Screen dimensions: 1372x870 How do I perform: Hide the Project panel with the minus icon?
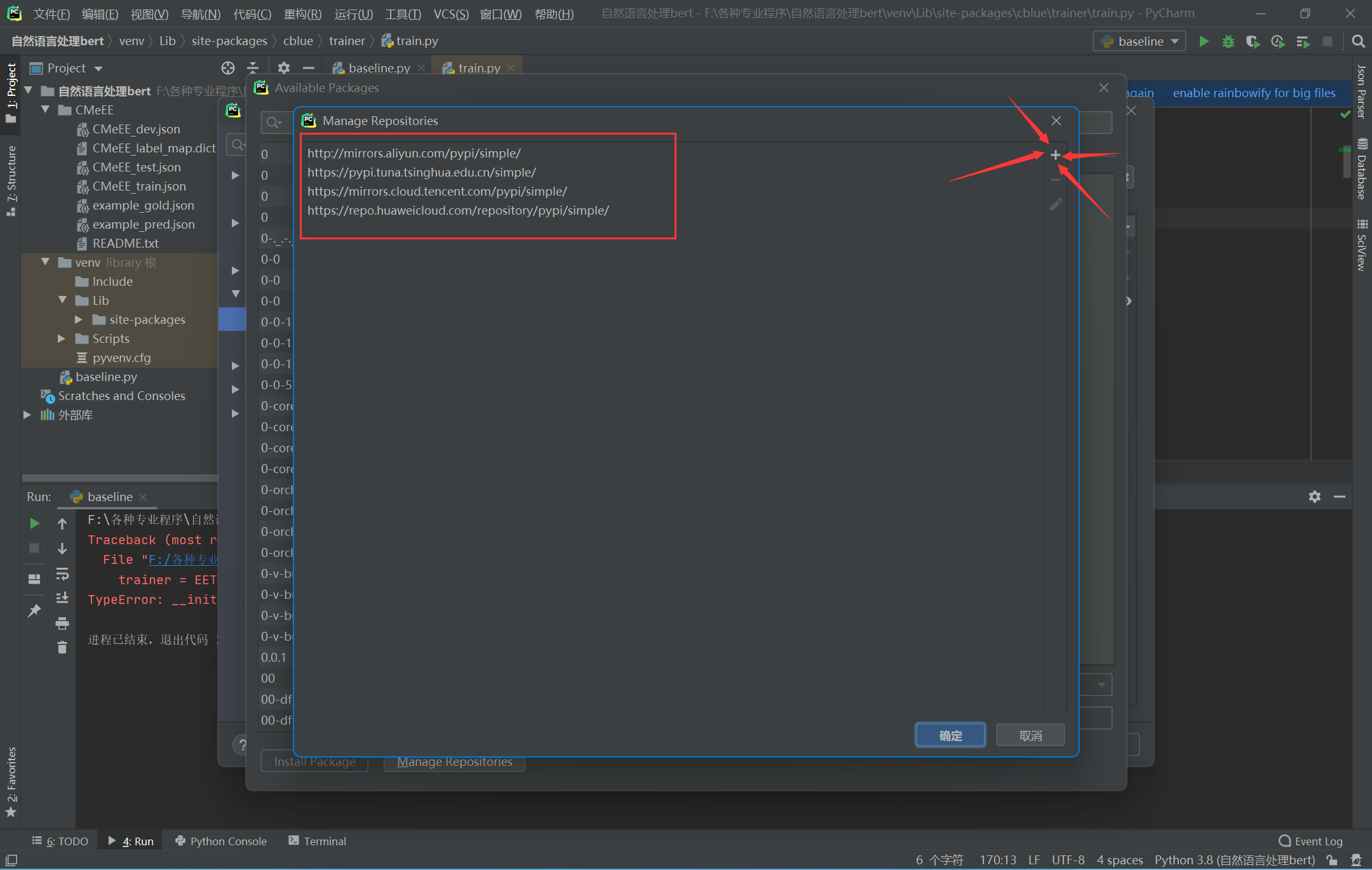coord(309,68)
